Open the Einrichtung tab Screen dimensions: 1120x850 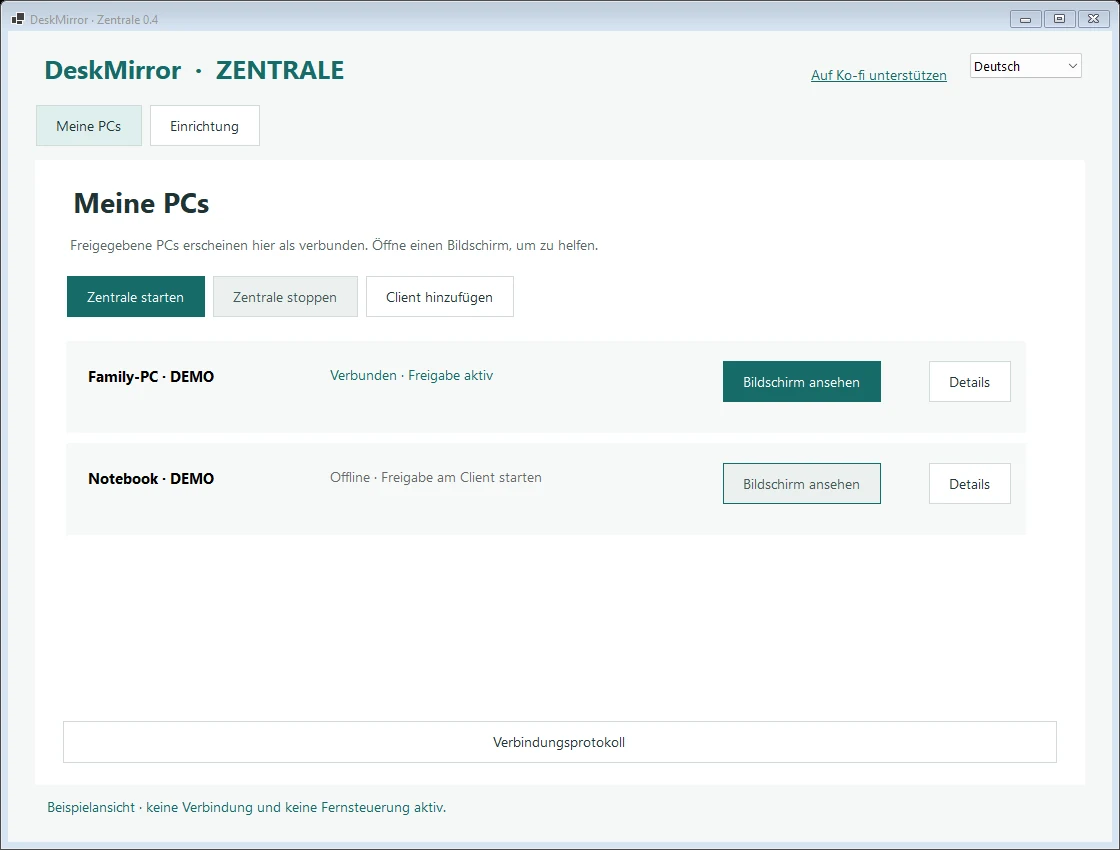(x=204, y=126)
